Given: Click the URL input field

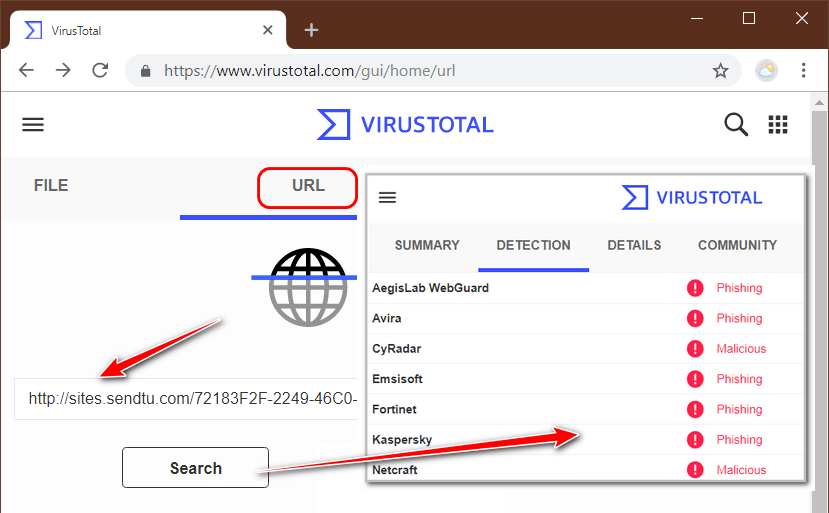Looking at the screenshot, I should [190, 399].
